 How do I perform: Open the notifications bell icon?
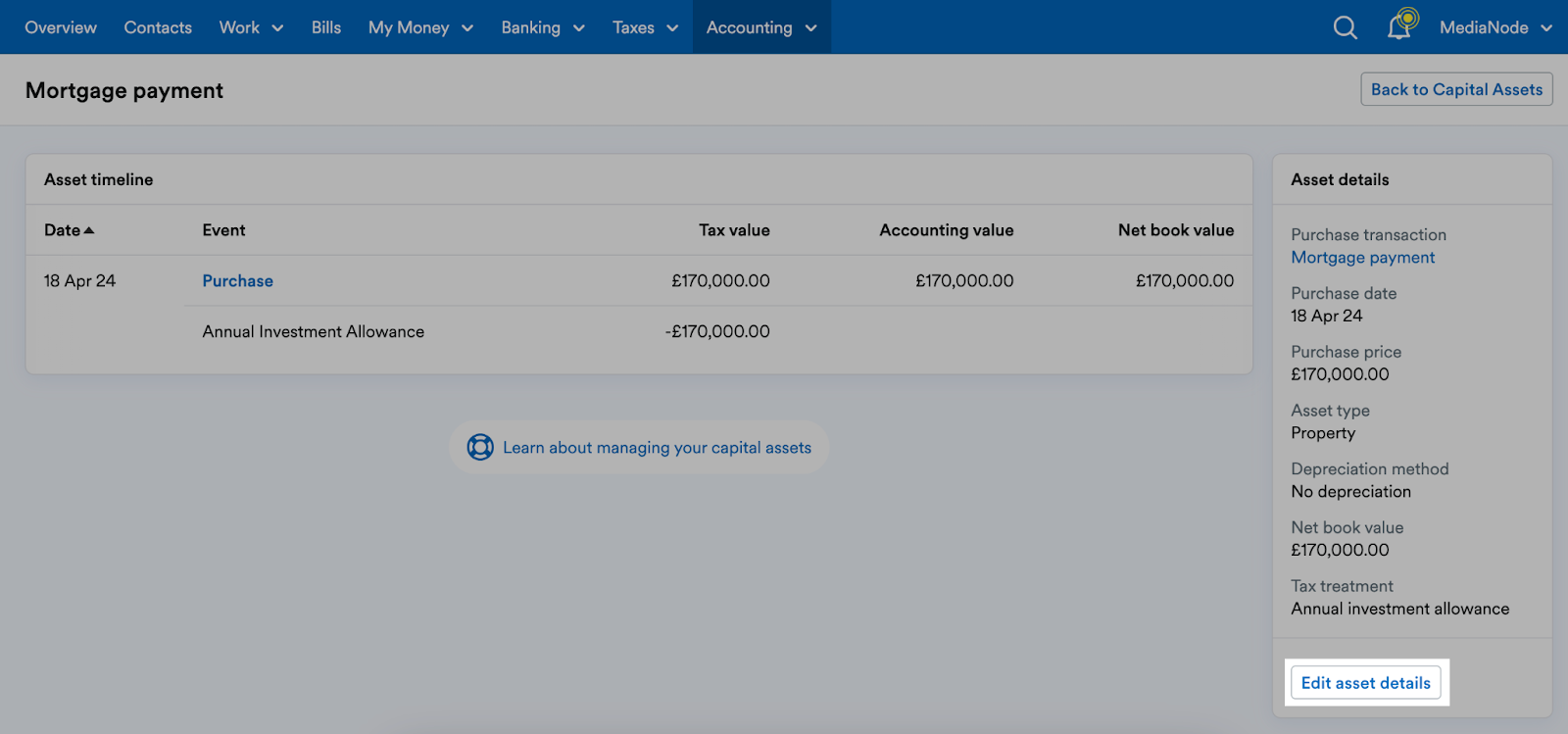click(x=1401, y=24)
